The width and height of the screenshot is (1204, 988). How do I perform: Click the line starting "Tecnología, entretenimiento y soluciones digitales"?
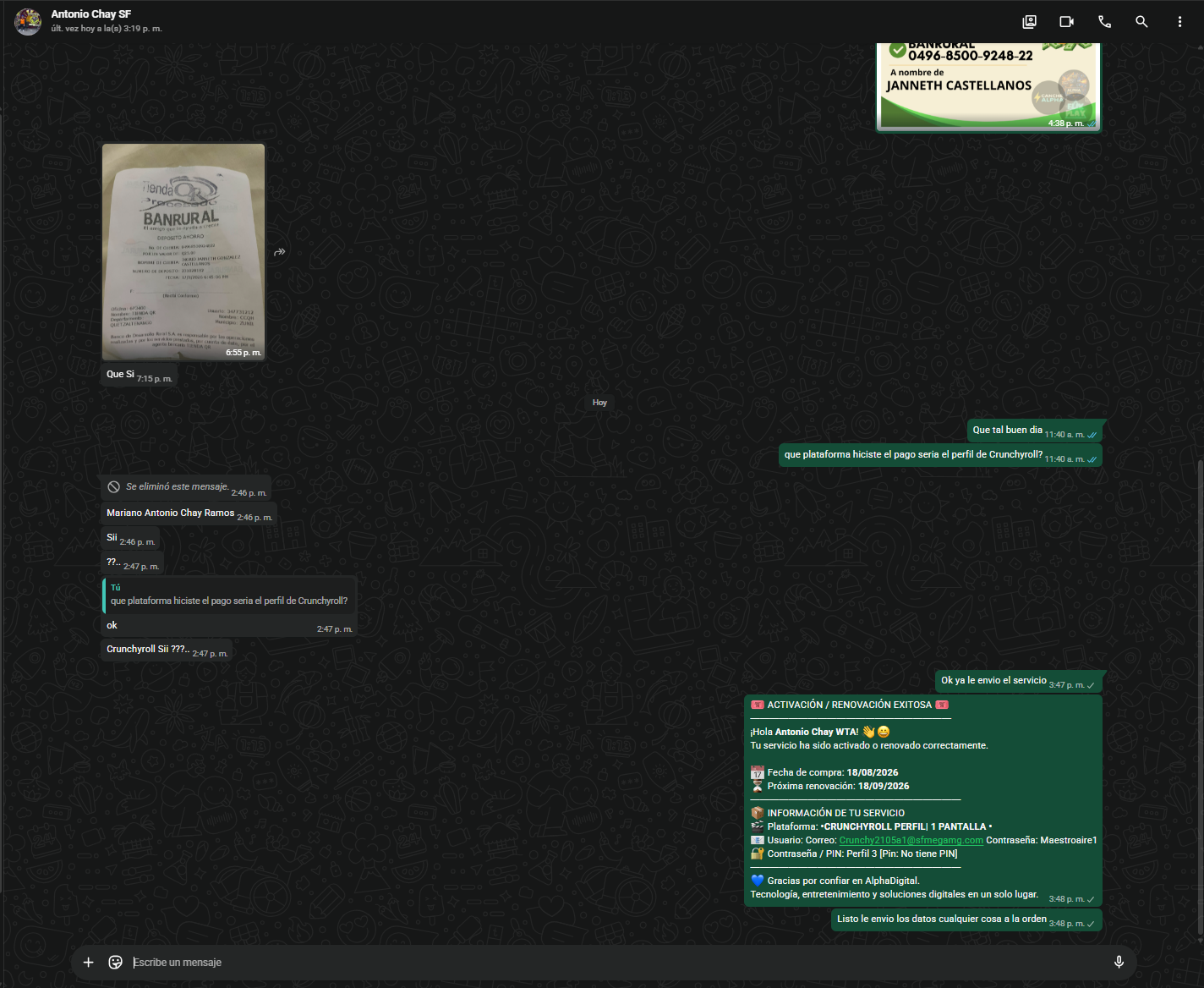[895, 894]
